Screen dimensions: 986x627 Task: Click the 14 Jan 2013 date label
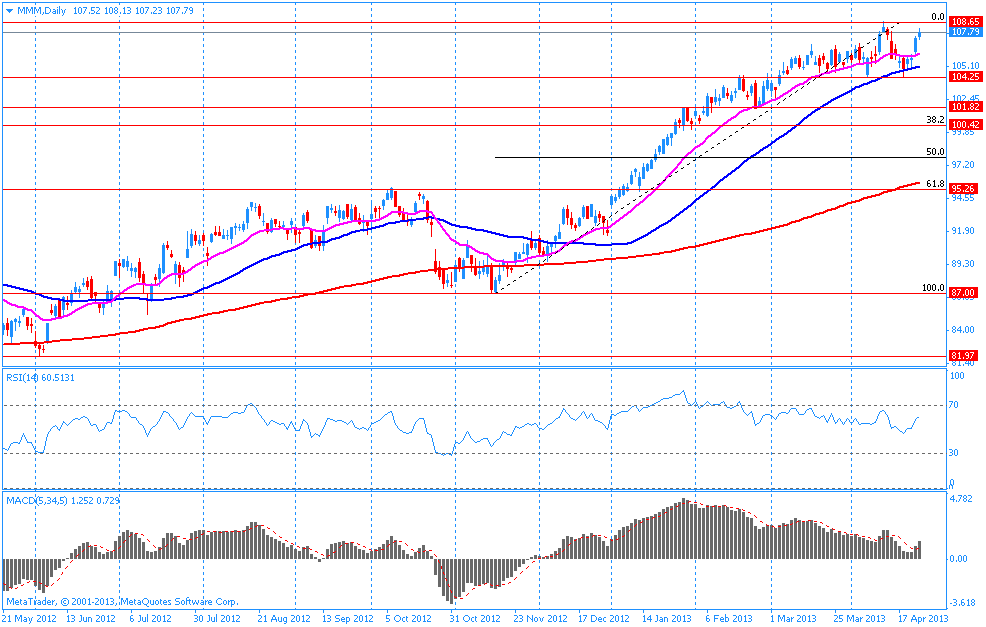[666, 619]
